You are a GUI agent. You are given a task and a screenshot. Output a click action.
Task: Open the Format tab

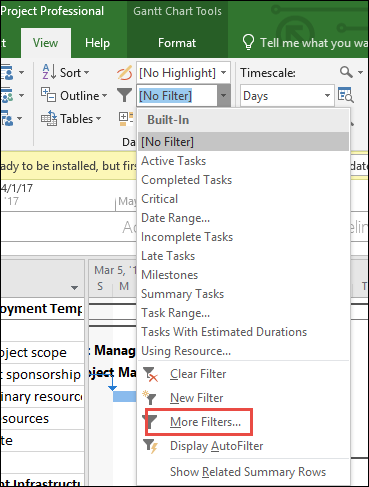pos(177,43)
